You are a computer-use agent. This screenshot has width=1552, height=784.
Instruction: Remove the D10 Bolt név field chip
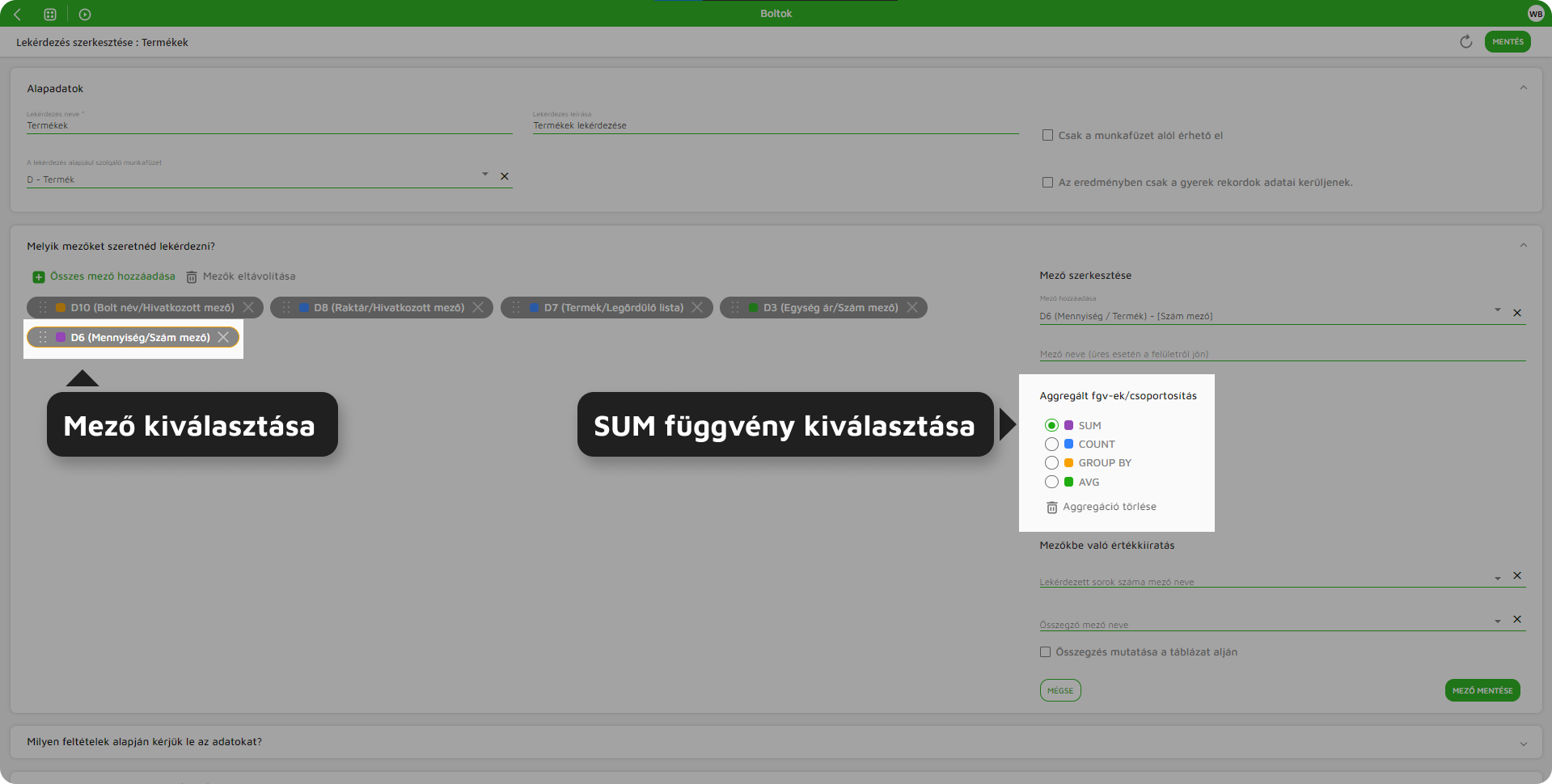point(248,307)
